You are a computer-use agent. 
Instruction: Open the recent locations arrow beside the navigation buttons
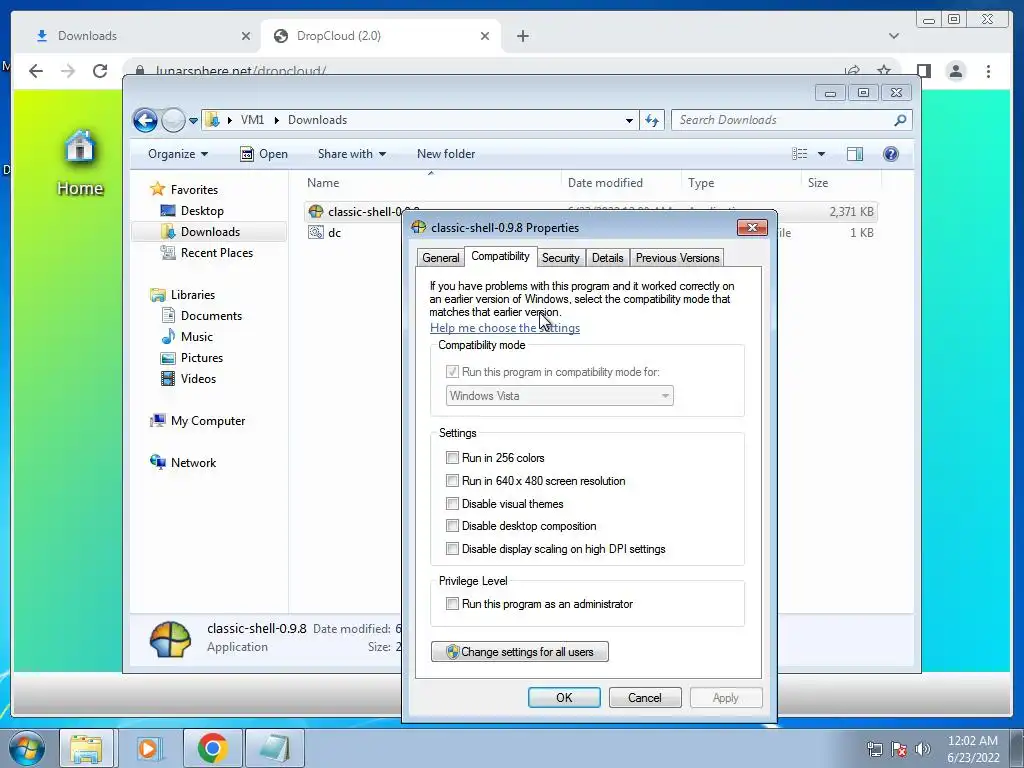tap(193, 121)
